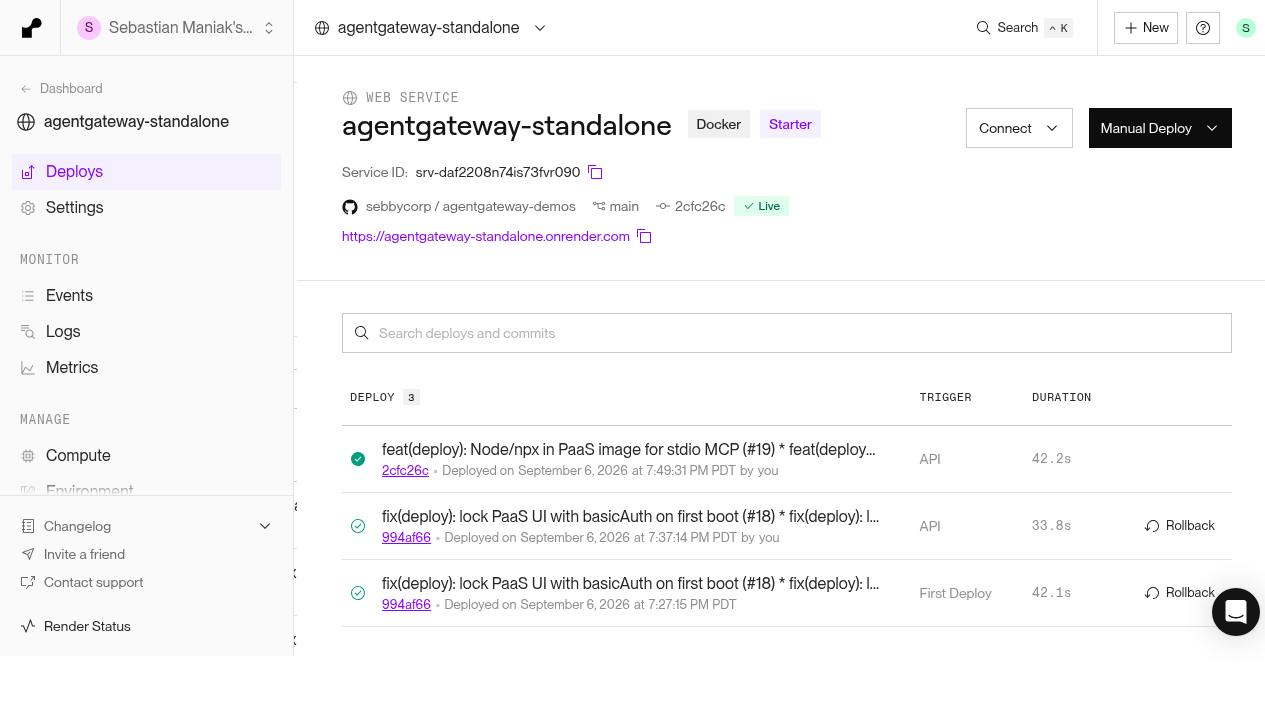Click the user avatar S icon

click(1245, 28)
